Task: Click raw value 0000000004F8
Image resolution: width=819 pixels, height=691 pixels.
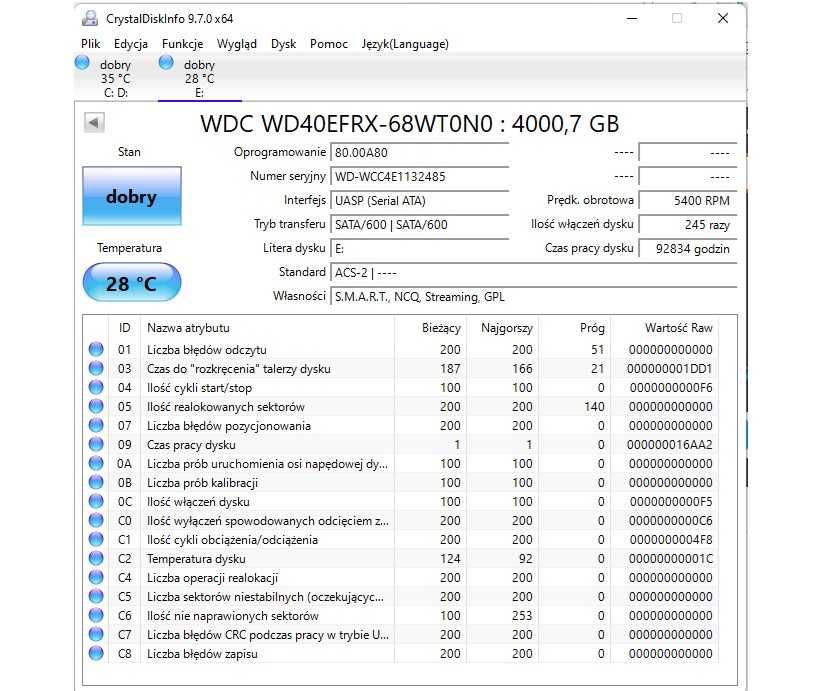Action: pos(671,540)
